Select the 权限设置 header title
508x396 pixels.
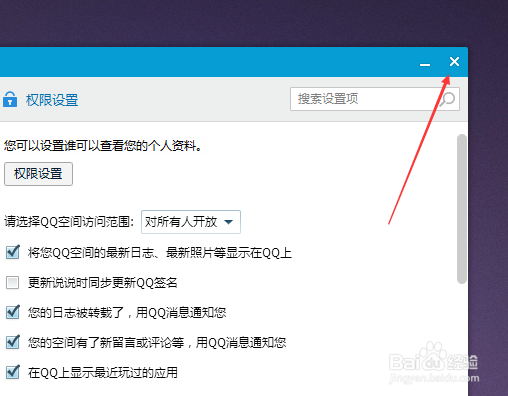coord(52,100)
